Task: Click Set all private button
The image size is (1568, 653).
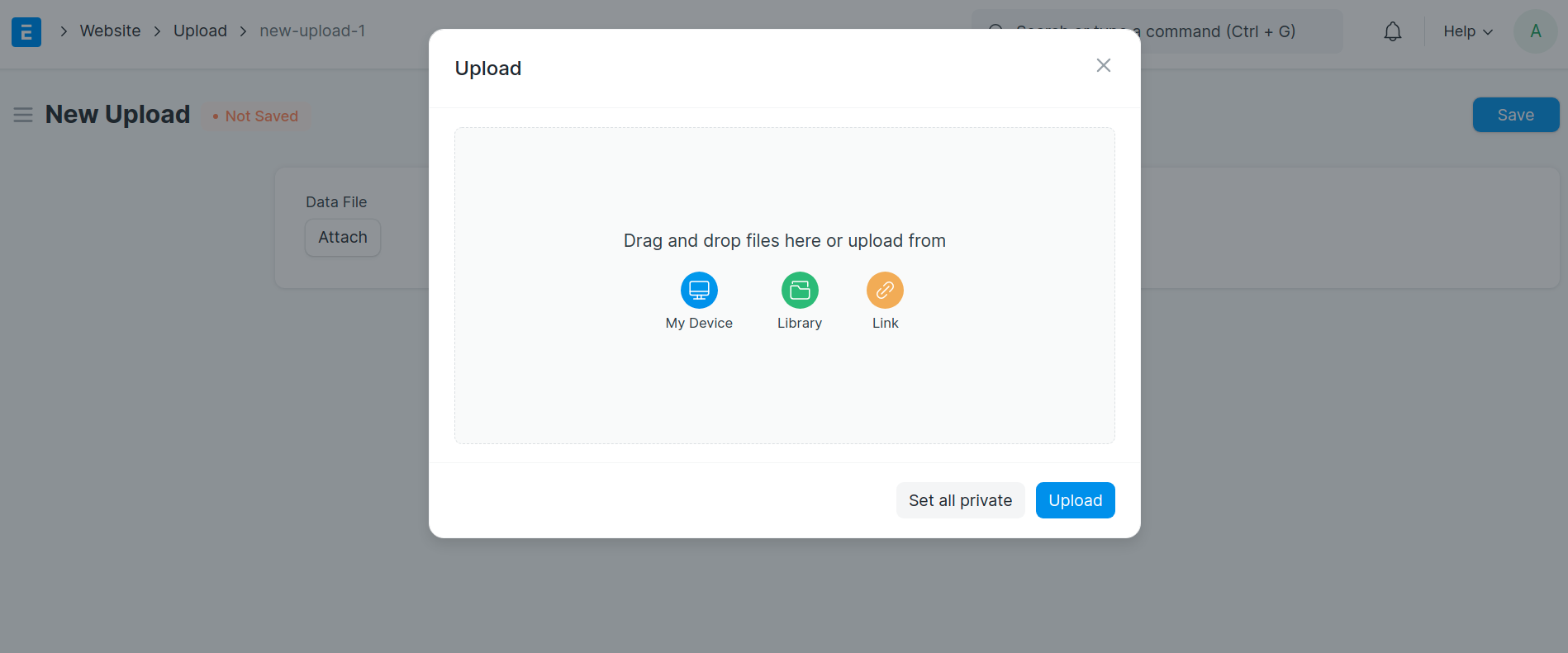Action: [x=960, y=500]
